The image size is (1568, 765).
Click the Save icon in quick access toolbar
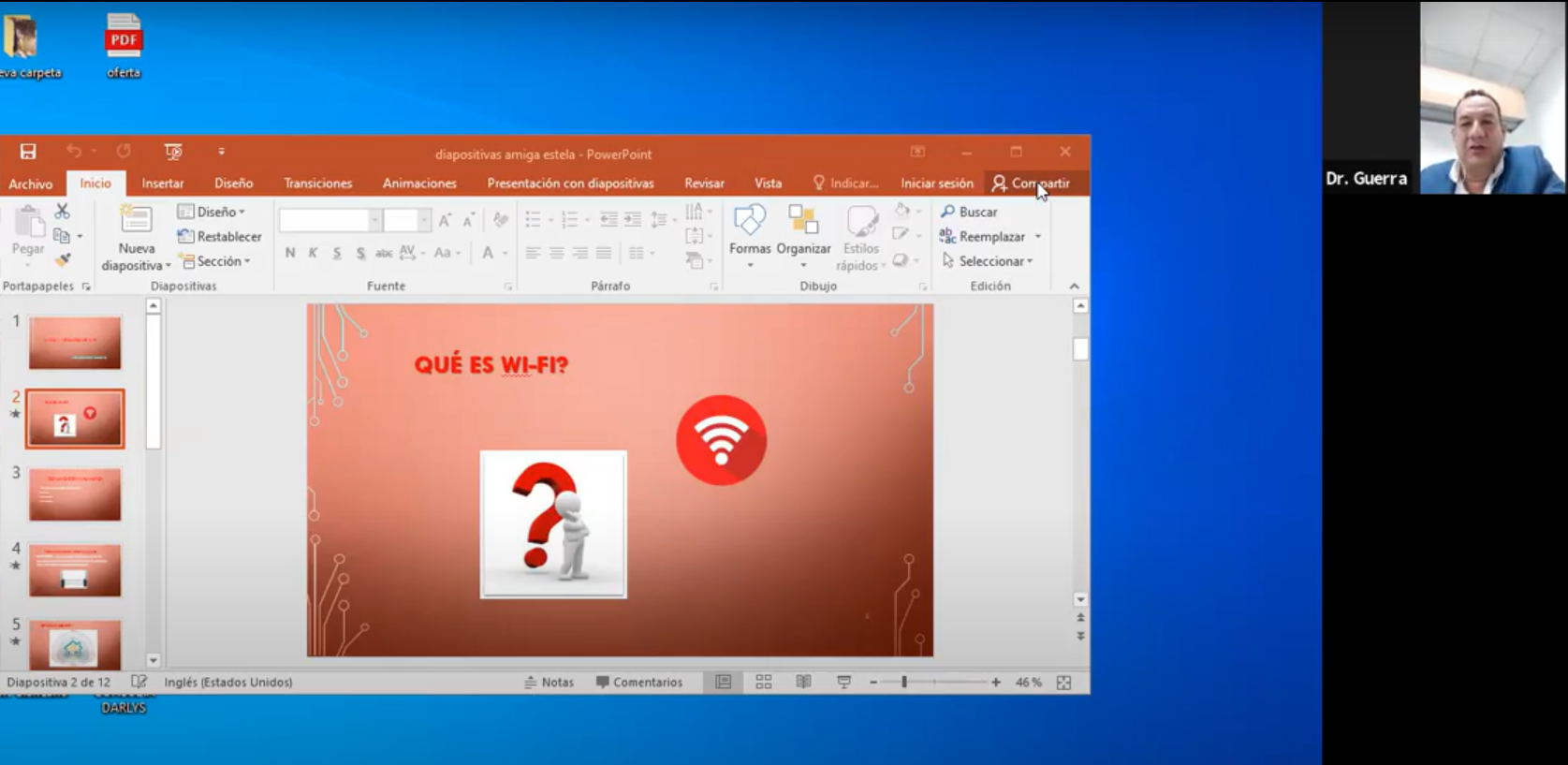point(28,152)
